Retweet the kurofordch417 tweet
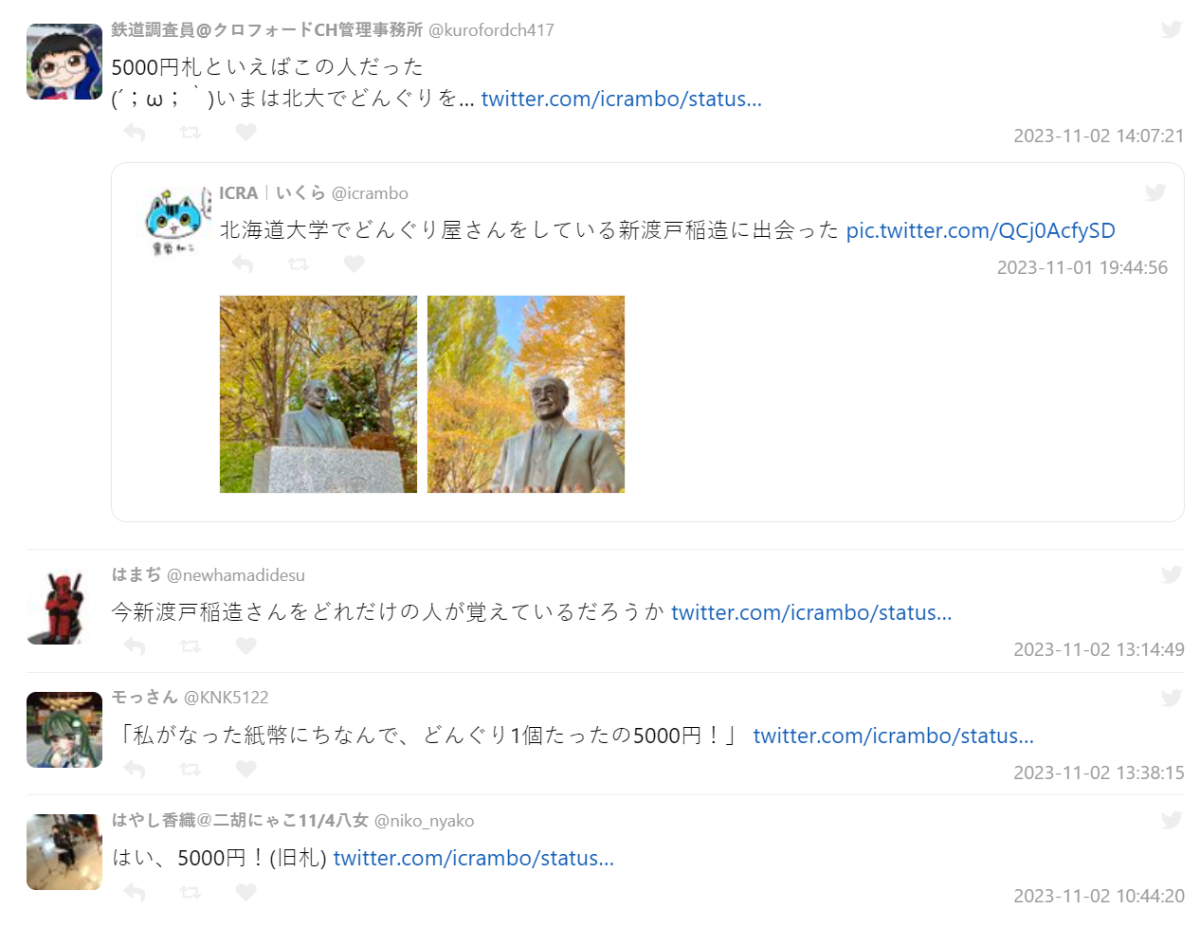The height and width of the screenshot is (927, 1200). click(190, 132)
